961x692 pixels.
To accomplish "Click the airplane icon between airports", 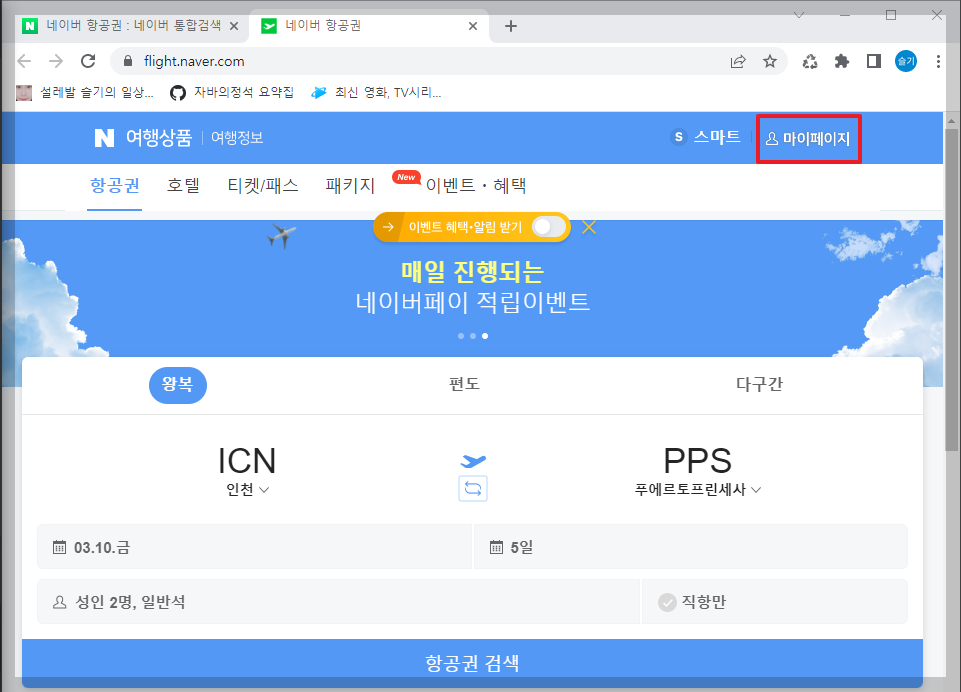I will 473,460.
